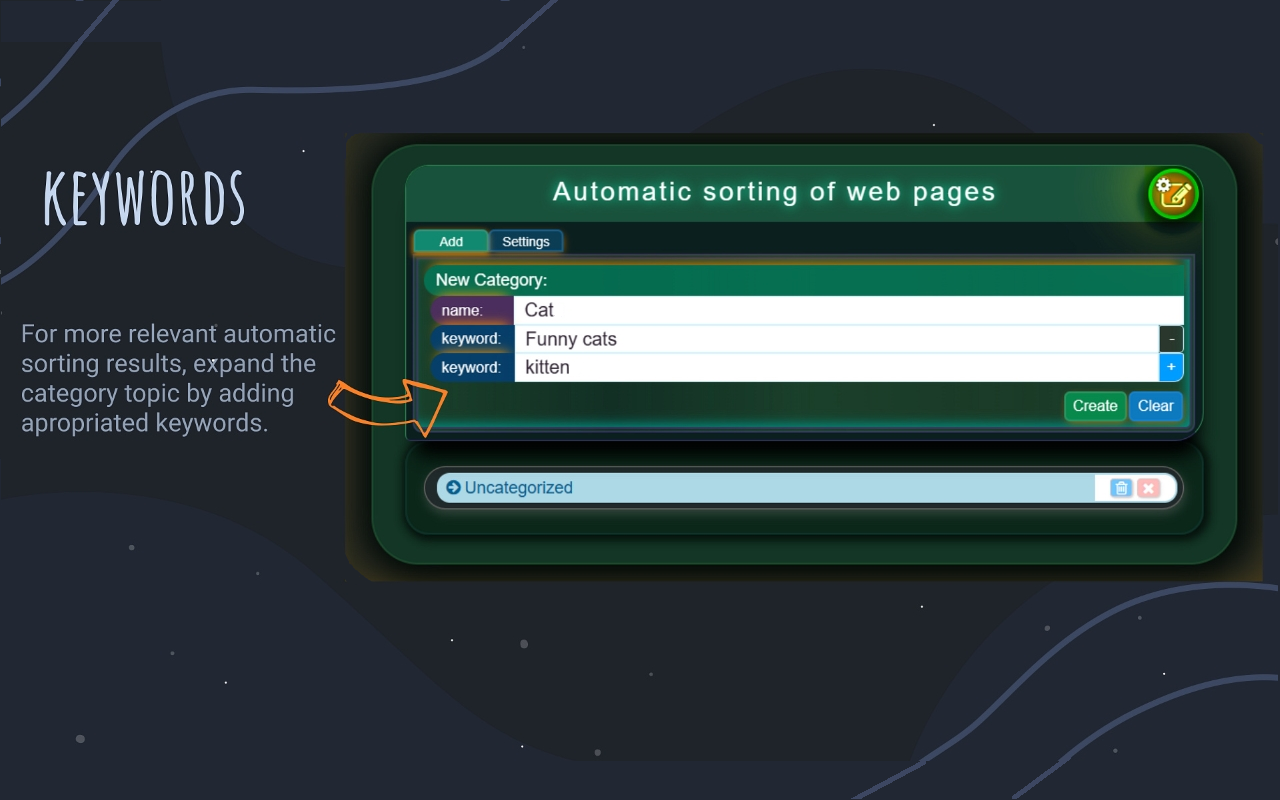Click the blue arrow icon beside Uncategorized
Image resolution: width=1280 pixels, height=800 pixels.
(x=453, y=488)
